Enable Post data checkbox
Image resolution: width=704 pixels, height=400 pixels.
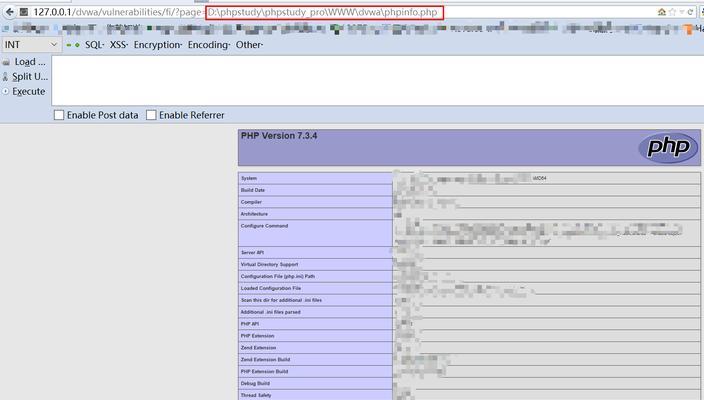59,115
